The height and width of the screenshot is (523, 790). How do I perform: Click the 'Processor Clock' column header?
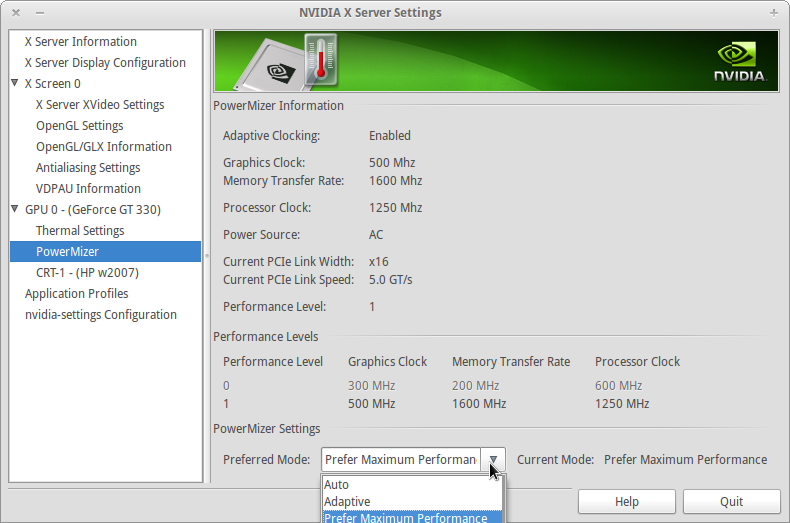[x=637, y=362]
